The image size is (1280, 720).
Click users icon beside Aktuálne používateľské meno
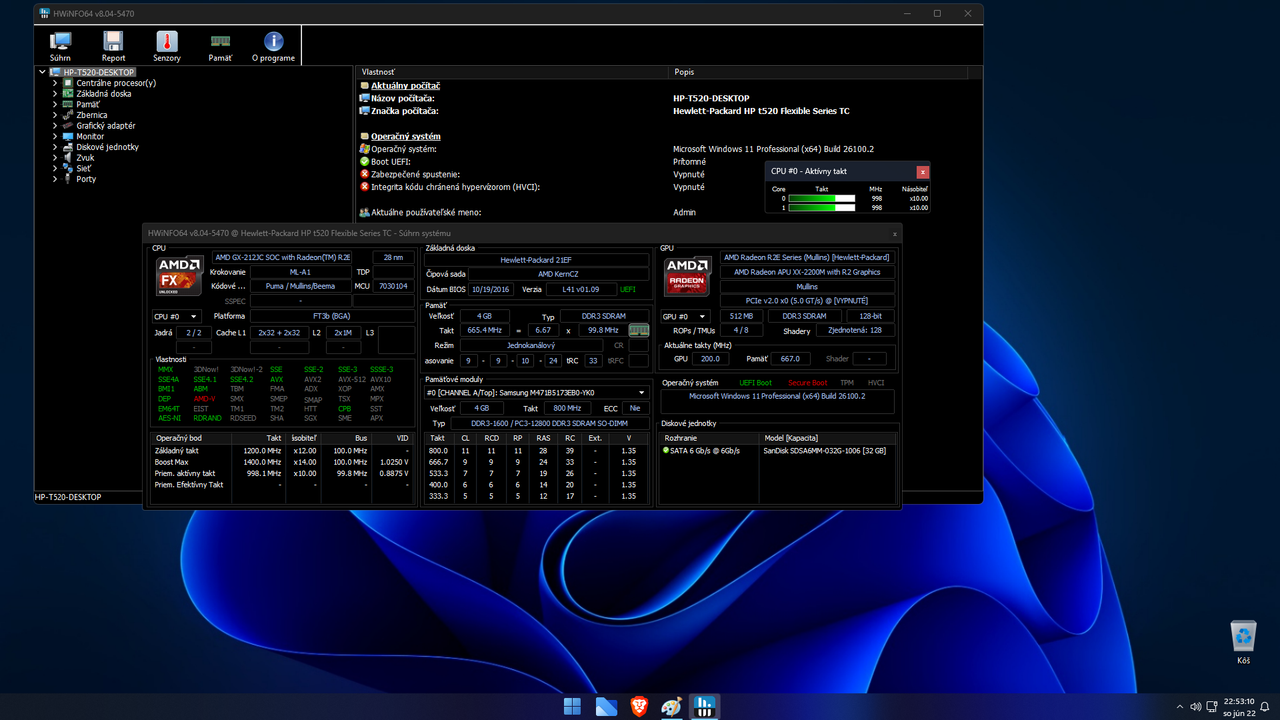point(364,212)
